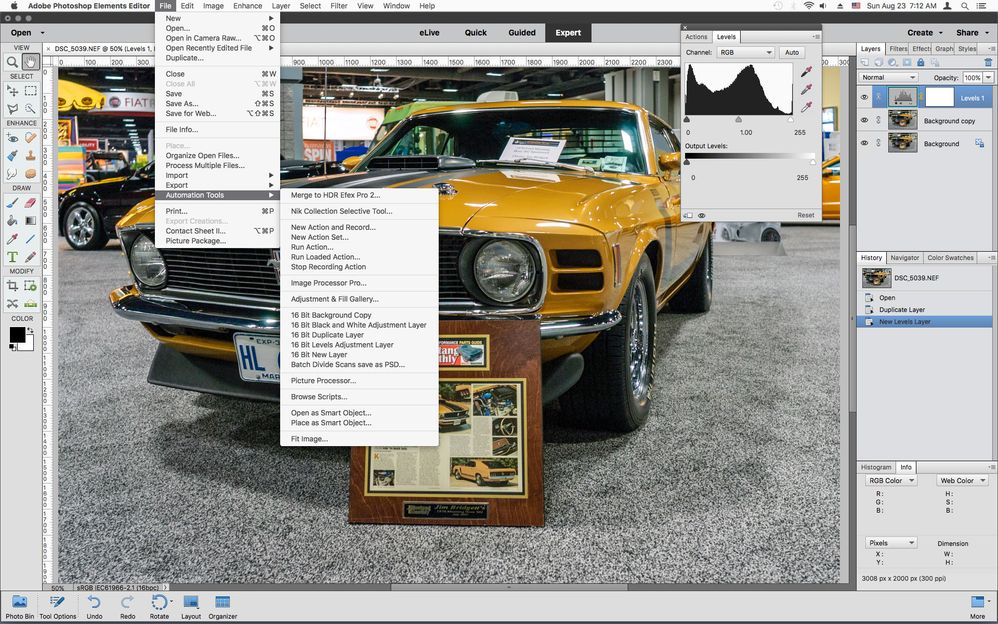Choose Merge to HDR Efex Pro 2
Viewport: 998px width, 624px height.
tap(335, 195)
